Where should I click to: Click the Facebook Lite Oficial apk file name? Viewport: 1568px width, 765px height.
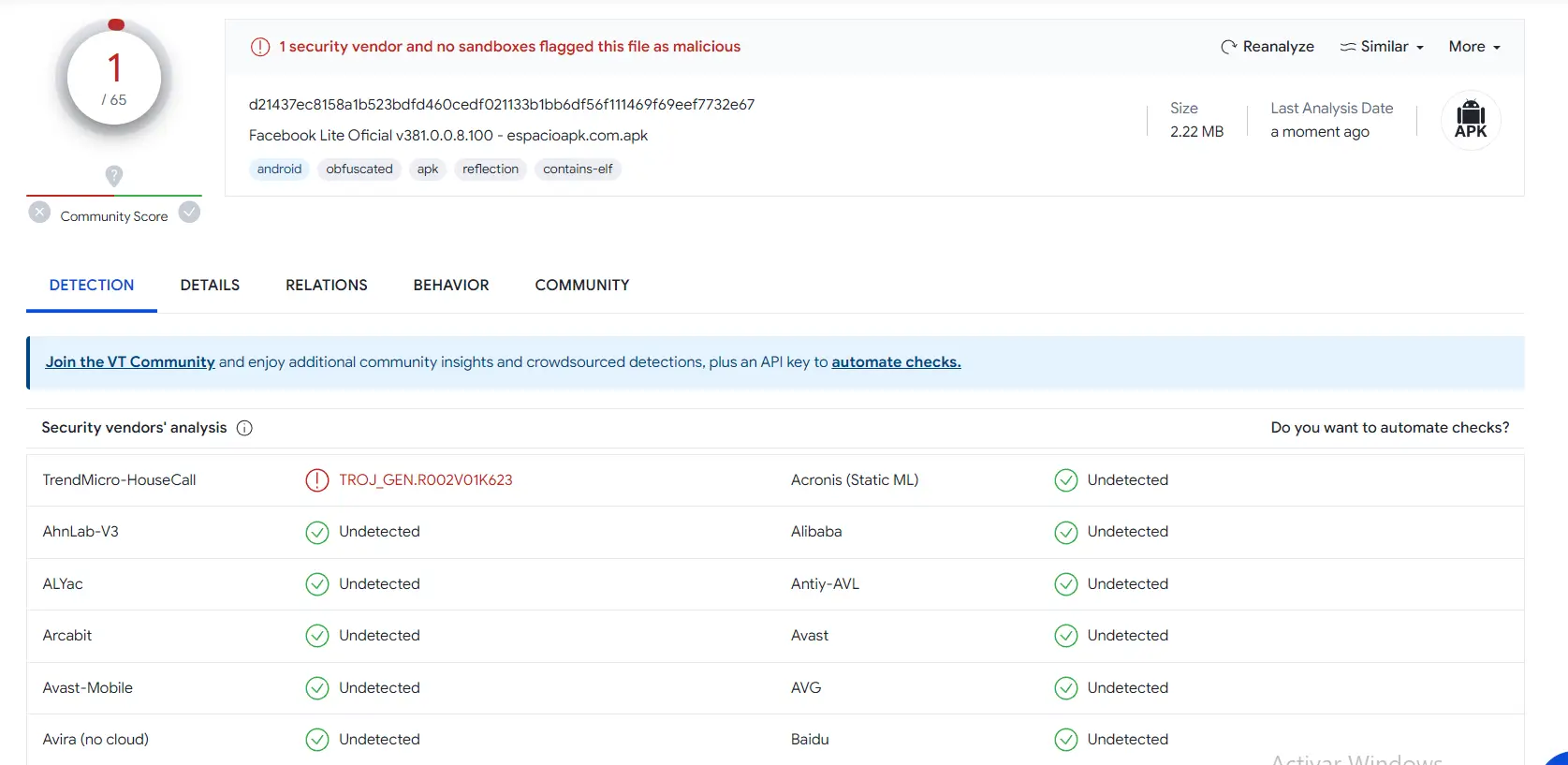[x=448, y=136]
